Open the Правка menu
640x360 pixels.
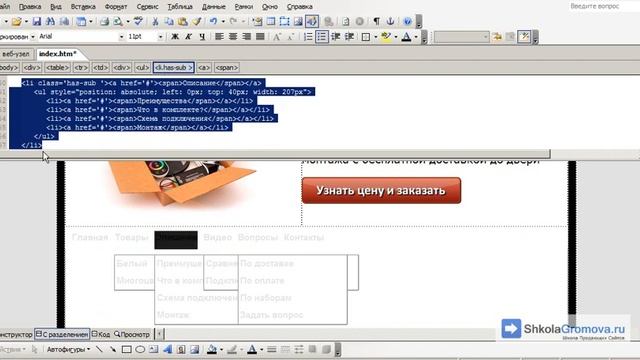tap(30, 7)
